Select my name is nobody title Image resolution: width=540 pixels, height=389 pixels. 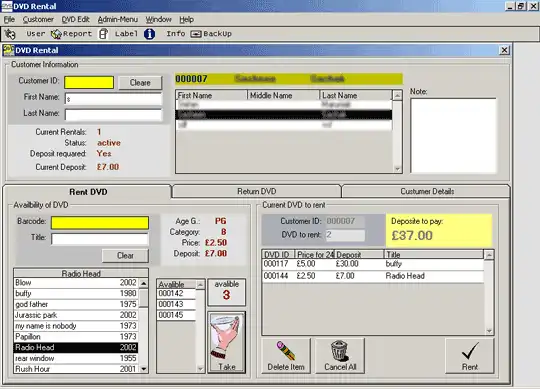coord(76,326)
